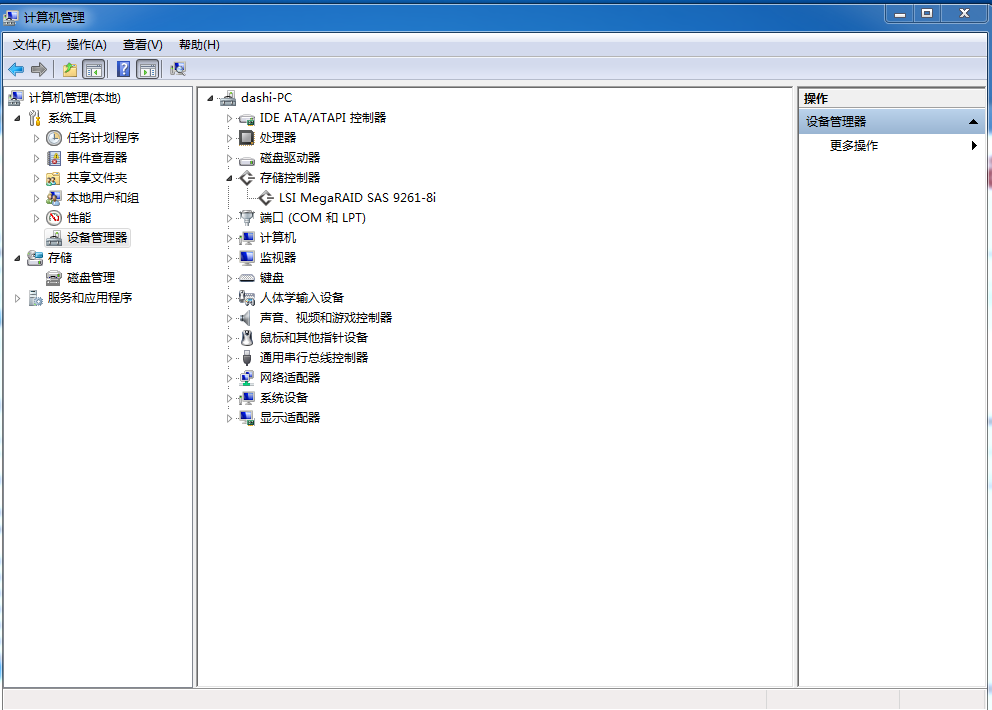Collapse the 设备管理器 actions section arrow

click(x=973, y=121)
